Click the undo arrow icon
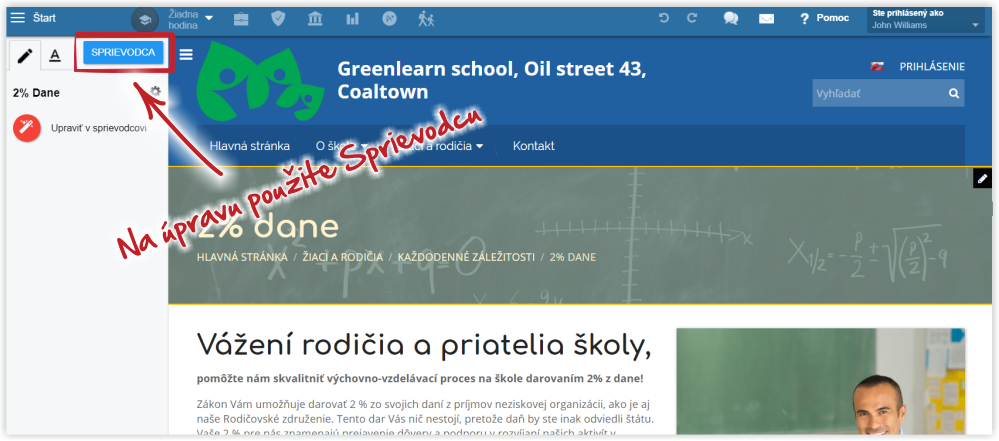Image resolution: width=999 pixels, height=441 pixels. coord(664,18)
